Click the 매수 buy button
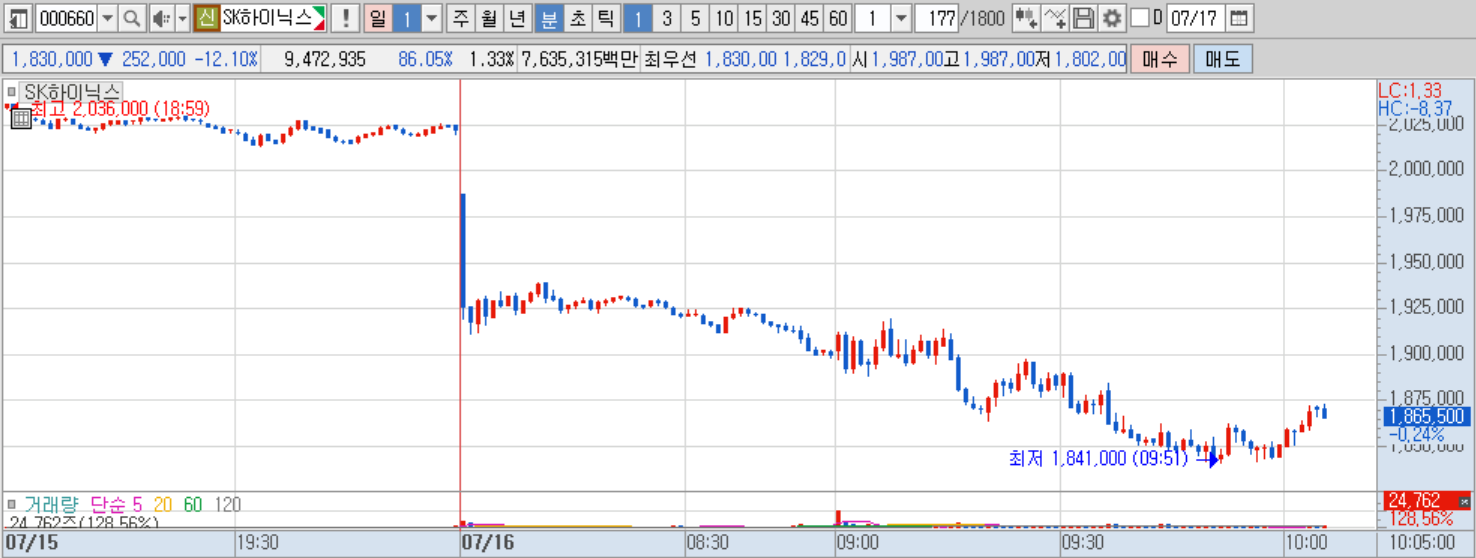Image resolution: width=1476 pixels, height=558 pixels. (1160, 59)
